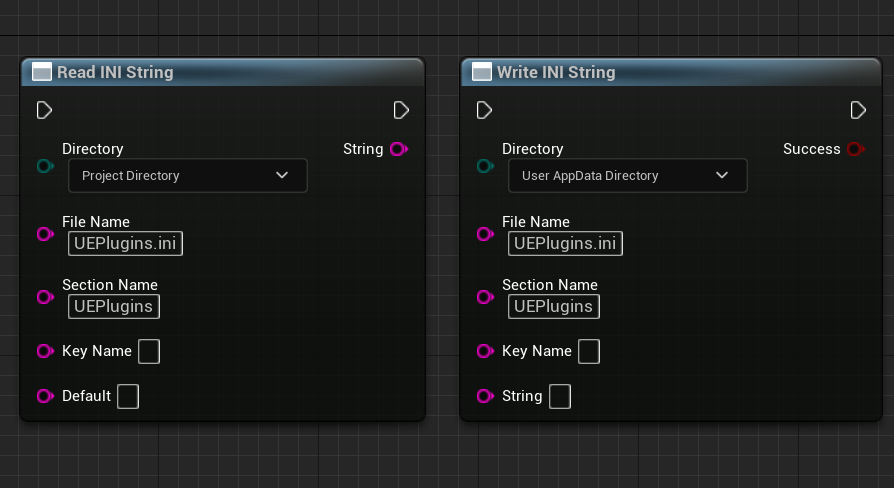This screenshot has width=894, height=488.
Task: Click the Success output pin on Write INI String
Action: click(x=856, y=149)
